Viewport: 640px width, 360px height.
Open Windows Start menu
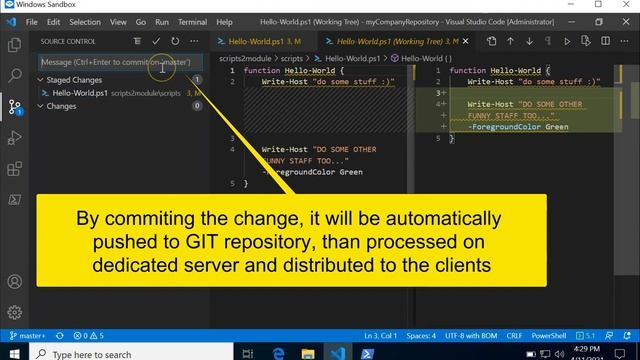[x=14, y=353]
